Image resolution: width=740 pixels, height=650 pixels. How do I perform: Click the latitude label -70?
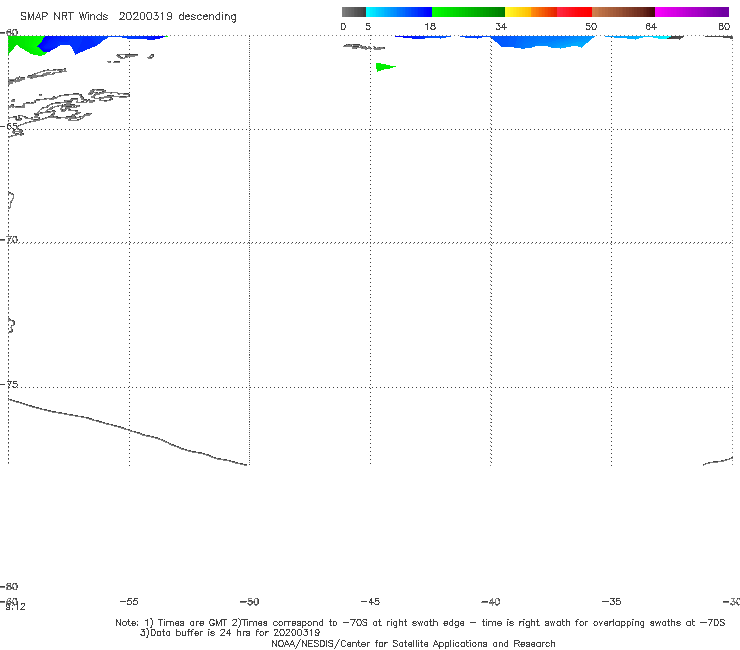9,240
